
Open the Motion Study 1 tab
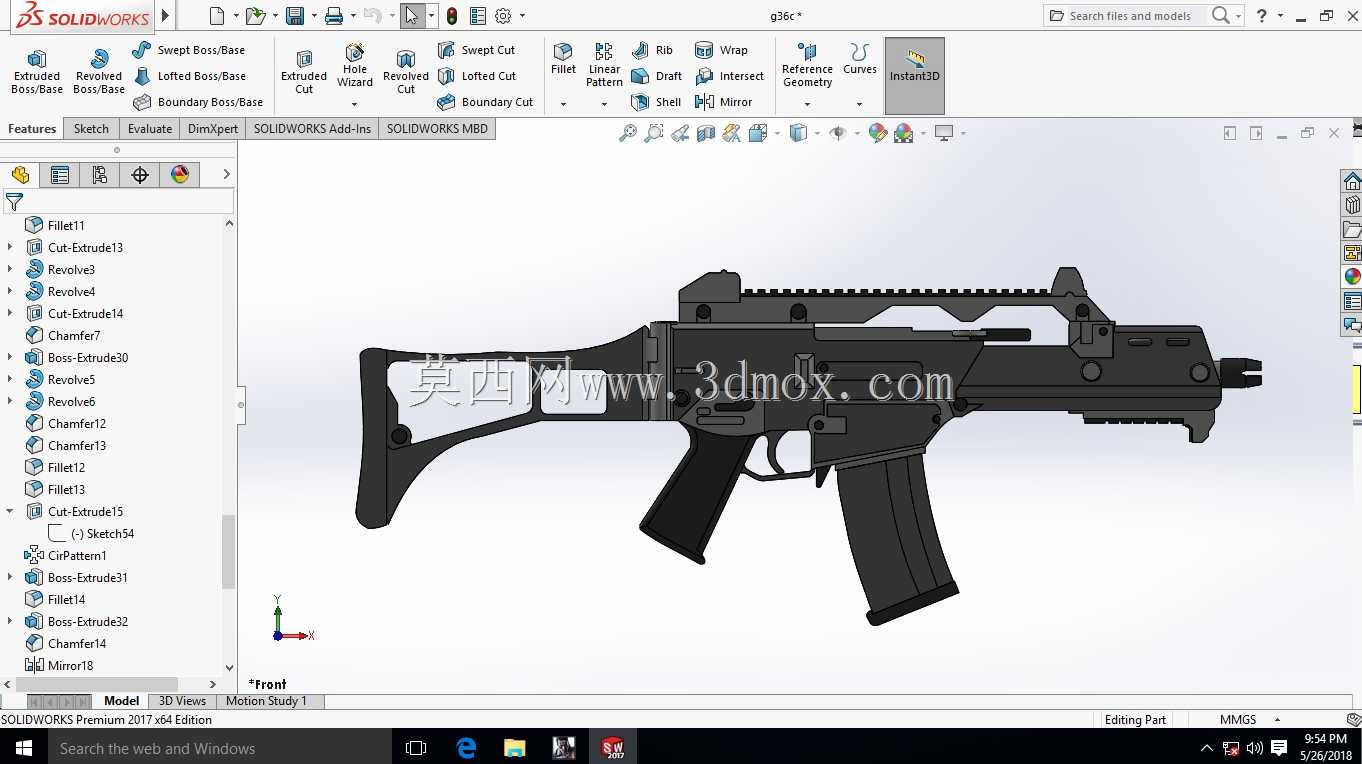pos(267,701)
